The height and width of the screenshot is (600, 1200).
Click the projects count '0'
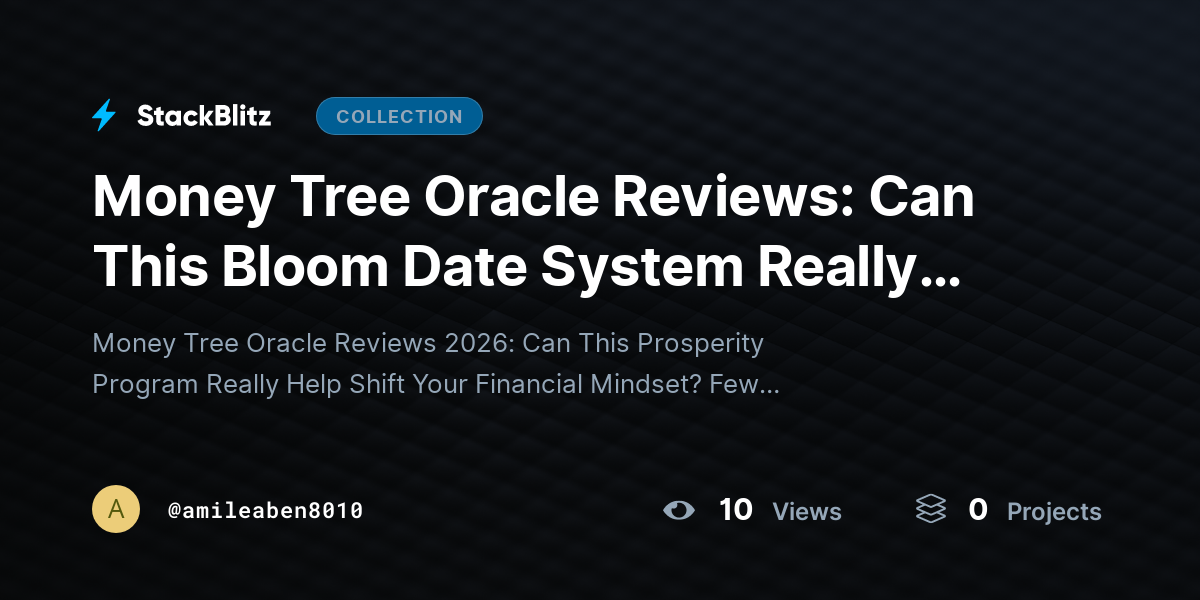(x=978, y=510)
